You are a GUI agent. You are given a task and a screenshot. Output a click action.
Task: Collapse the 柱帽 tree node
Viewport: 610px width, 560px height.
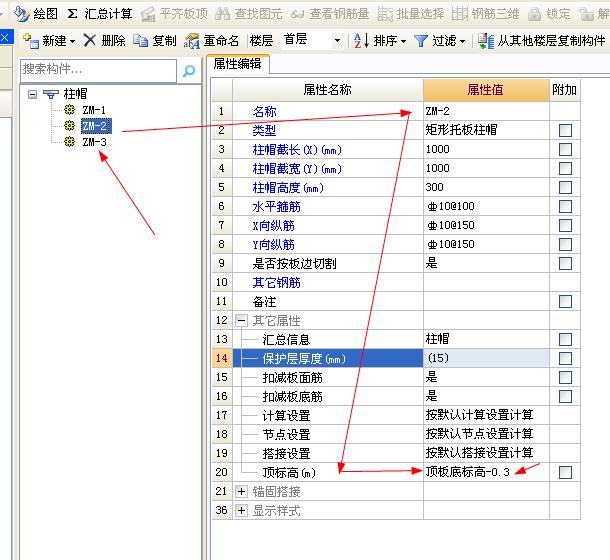(x=33, y=94)
